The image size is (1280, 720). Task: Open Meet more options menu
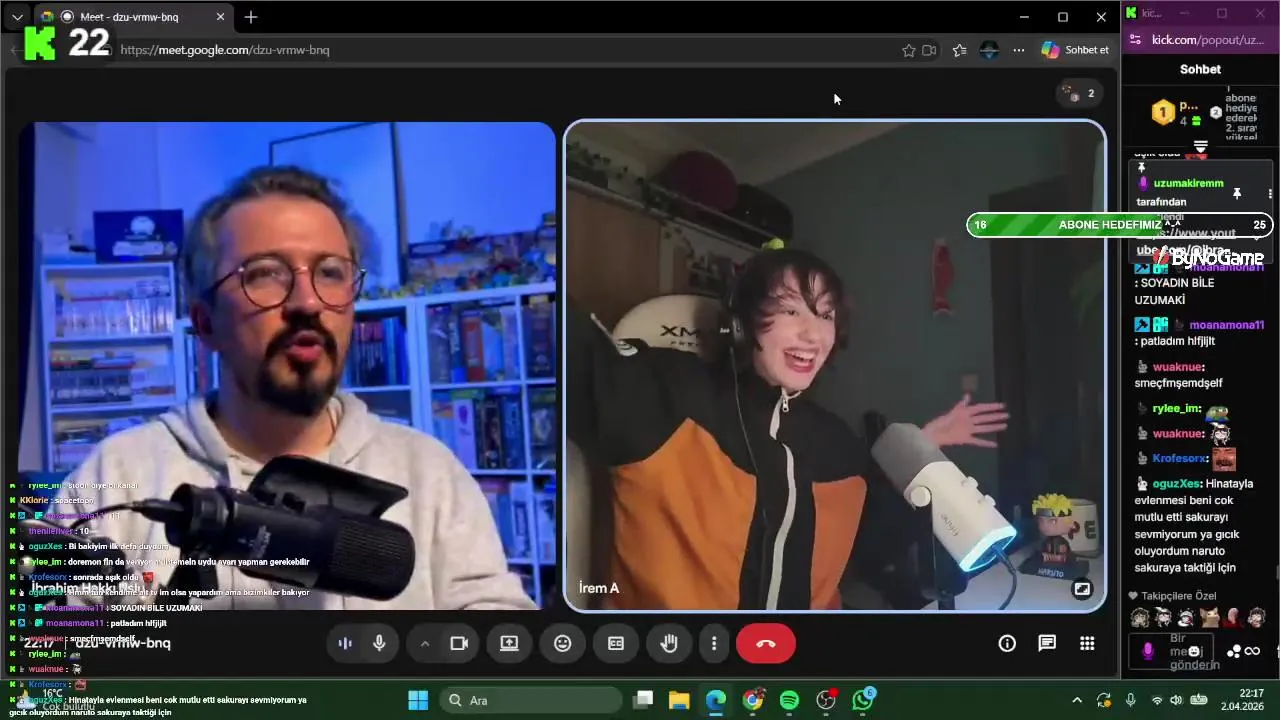pyautogui.click(x=714, y=643)
